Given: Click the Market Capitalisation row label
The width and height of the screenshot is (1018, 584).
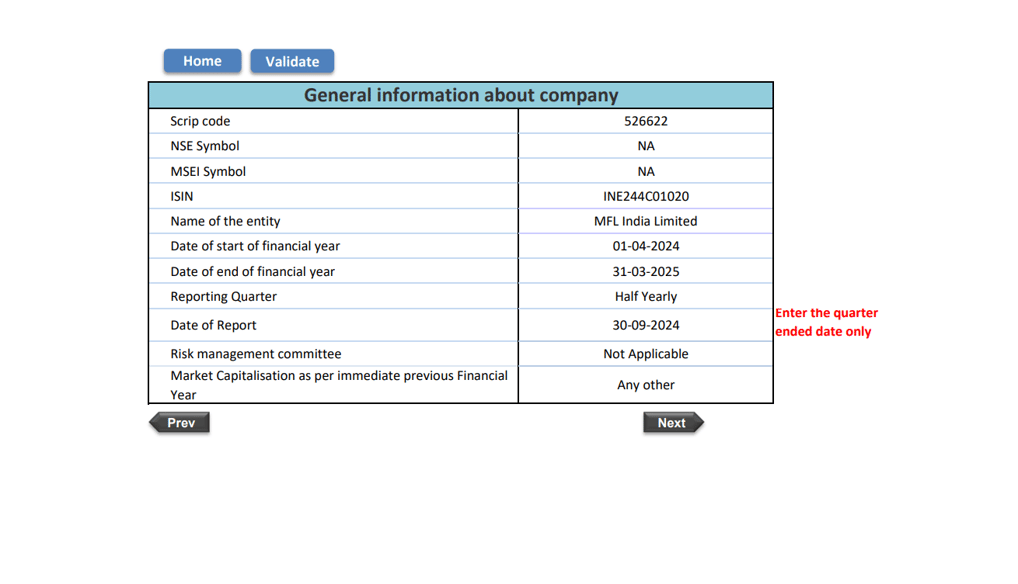Looking at the screenshot, I should click(x=339, y=385).
